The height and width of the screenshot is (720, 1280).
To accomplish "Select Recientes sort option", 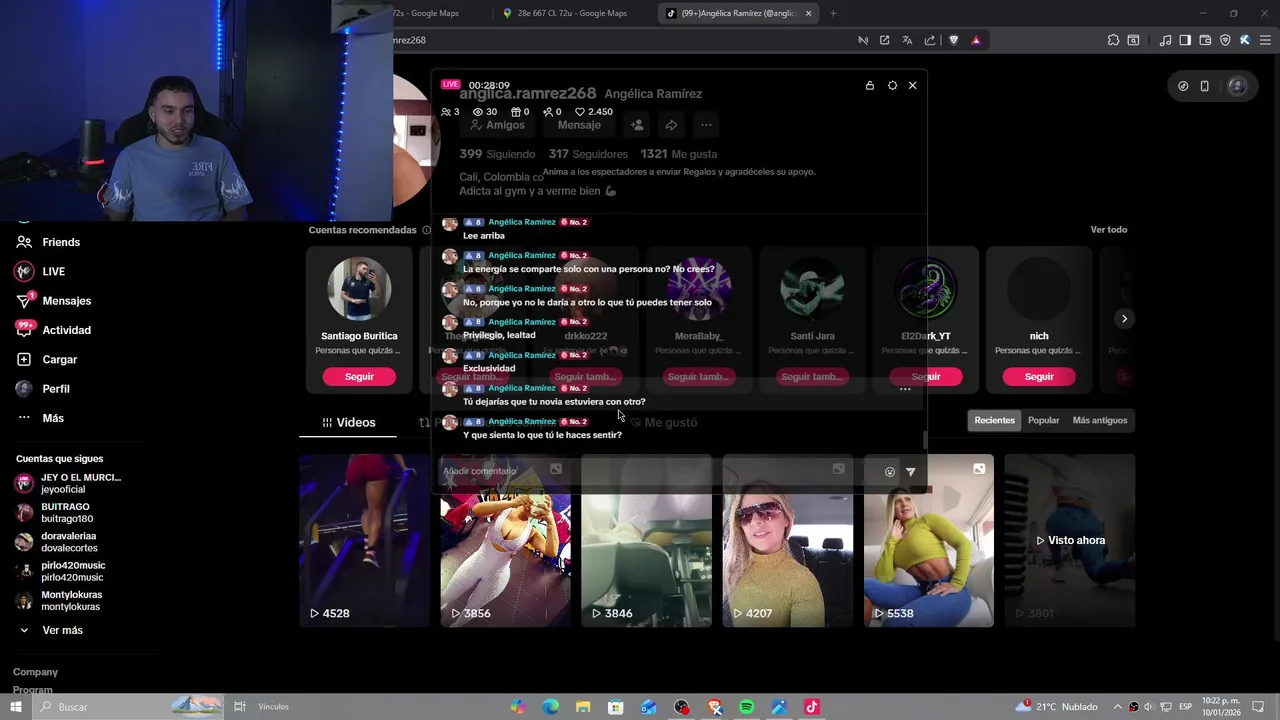I will (994, 420).
